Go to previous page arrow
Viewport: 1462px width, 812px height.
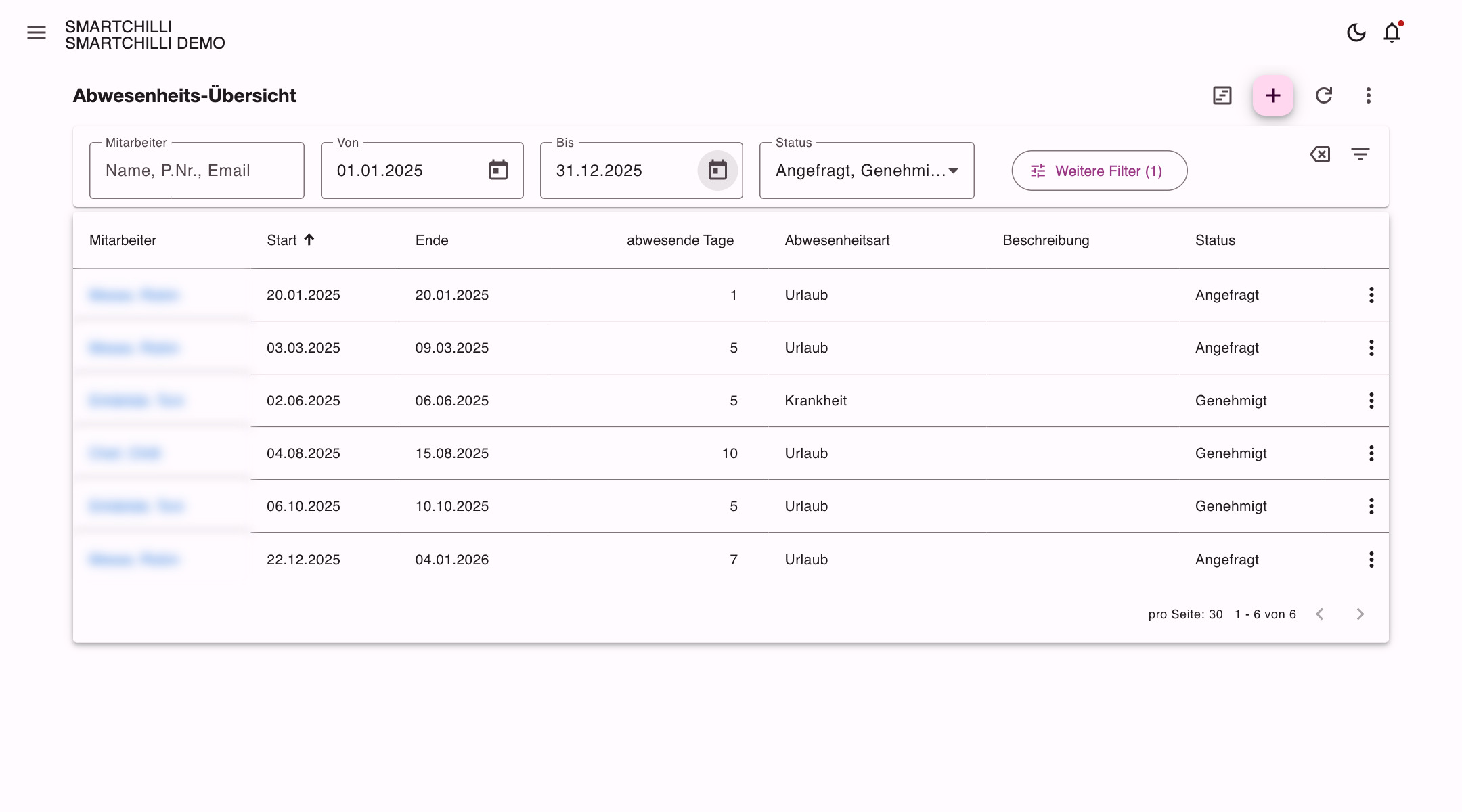1320,614
